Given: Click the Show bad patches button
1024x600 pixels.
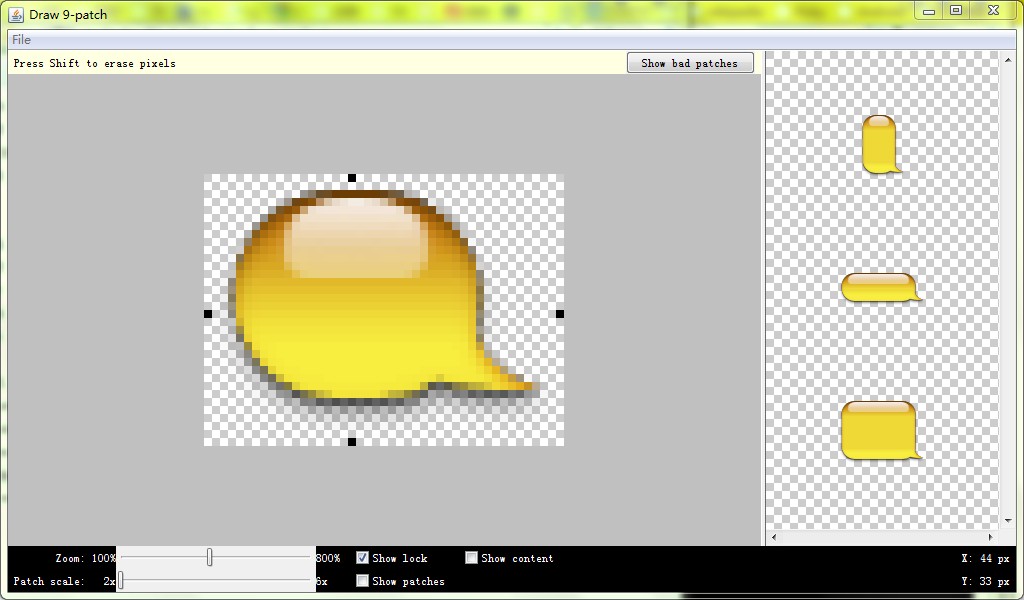Looking at the screenshot, I should [x=690, y=63].
